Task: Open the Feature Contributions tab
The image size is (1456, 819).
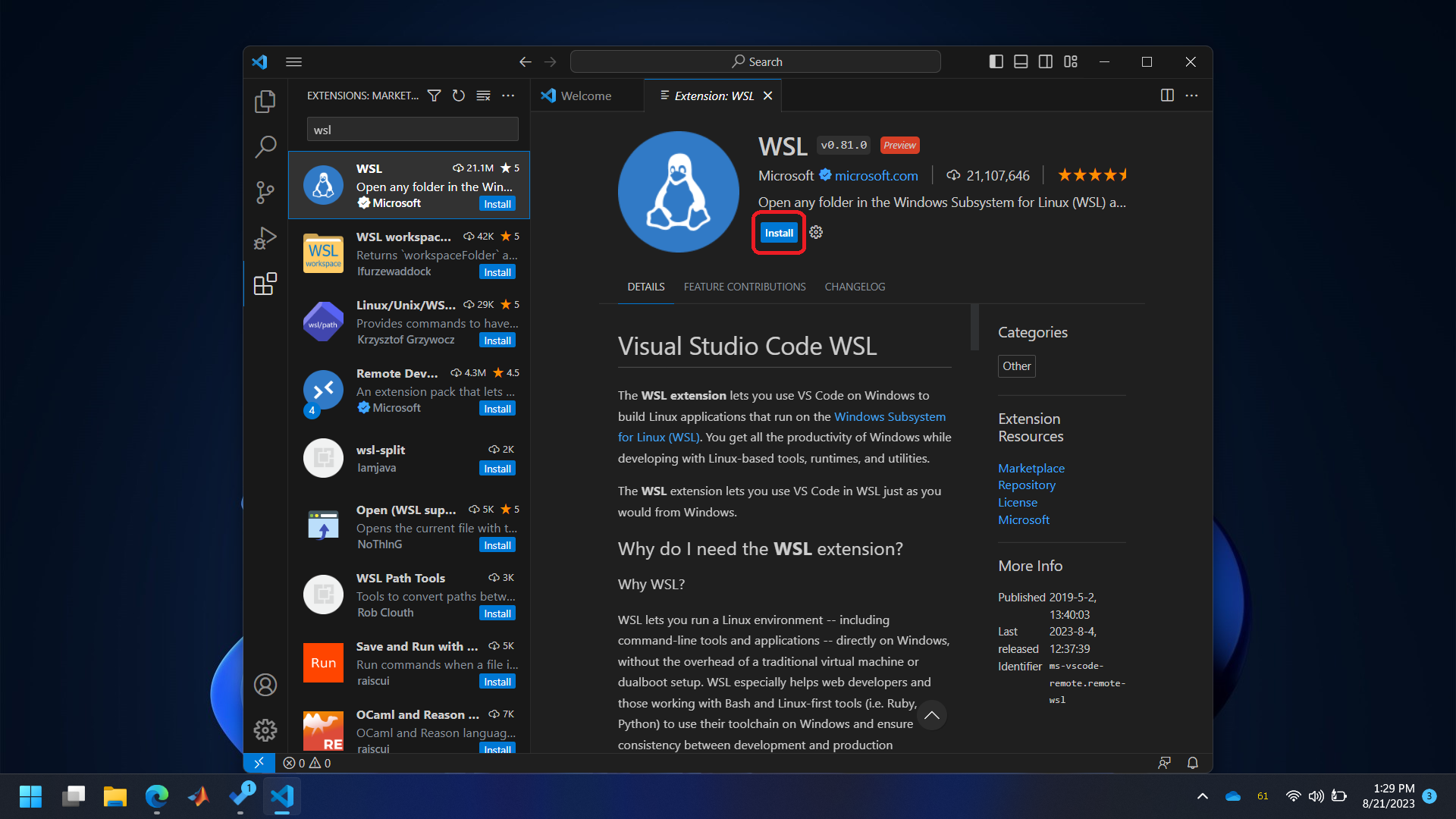Action: coord(744,287)
